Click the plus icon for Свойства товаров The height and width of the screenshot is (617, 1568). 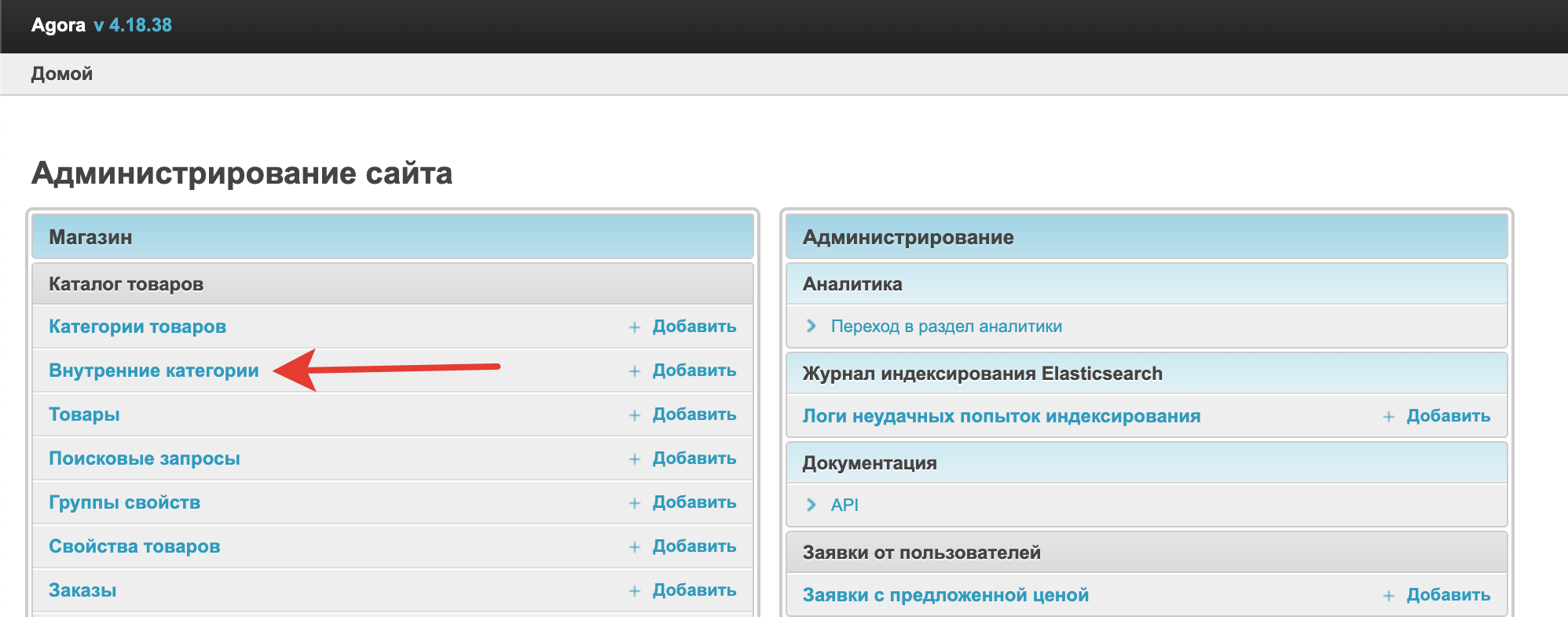(x=635, y=547)
